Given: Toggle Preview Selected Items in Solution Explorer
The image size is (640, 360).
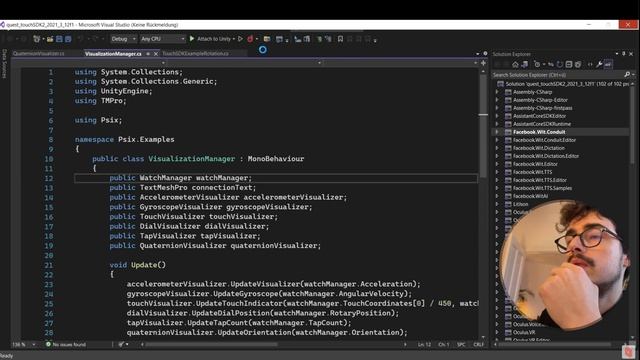Looking at the screenshot, I should point(608,64).
